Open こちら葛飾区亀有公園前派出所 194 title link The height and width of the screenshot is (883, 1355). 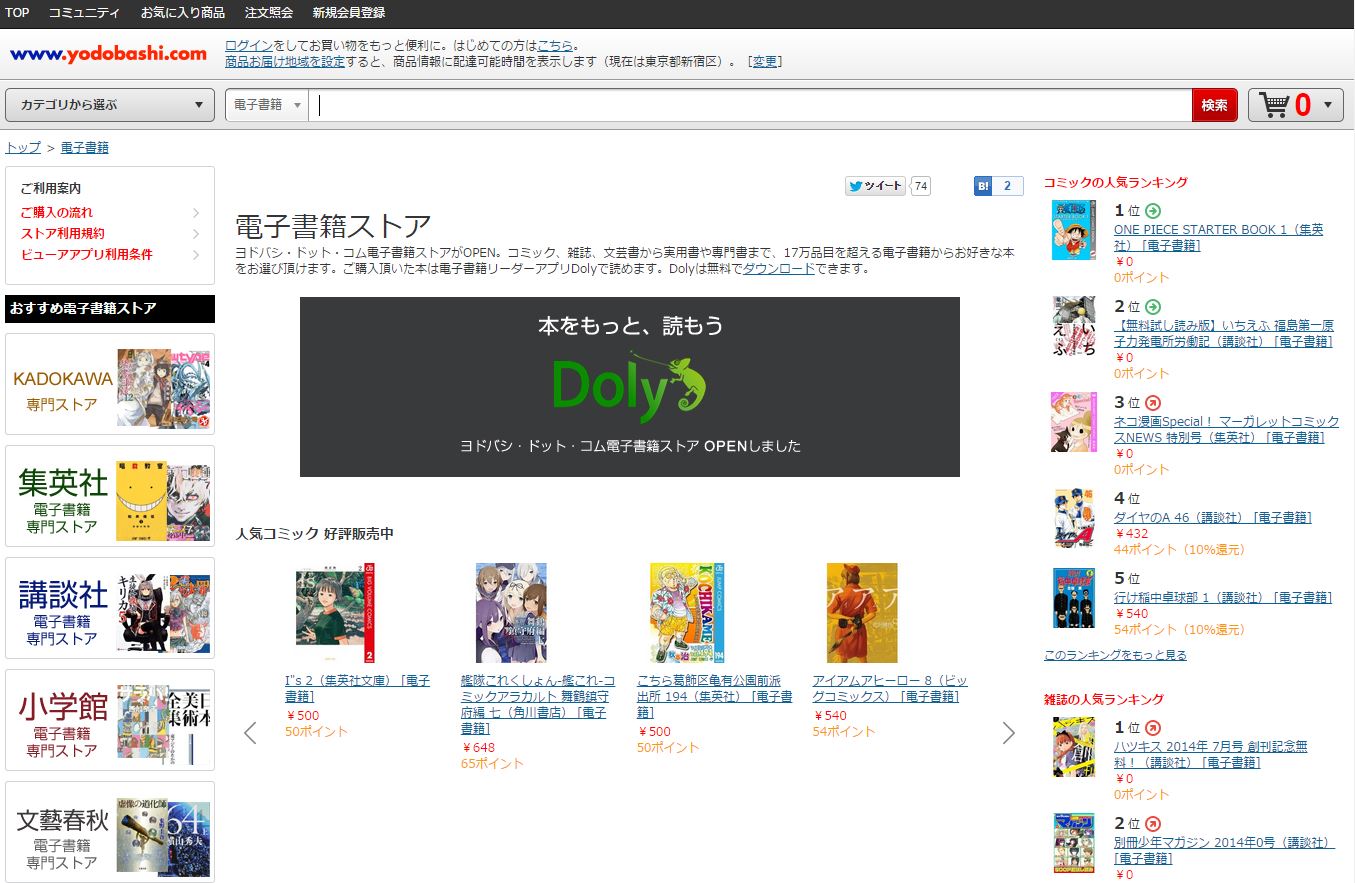tap(714, 696)
